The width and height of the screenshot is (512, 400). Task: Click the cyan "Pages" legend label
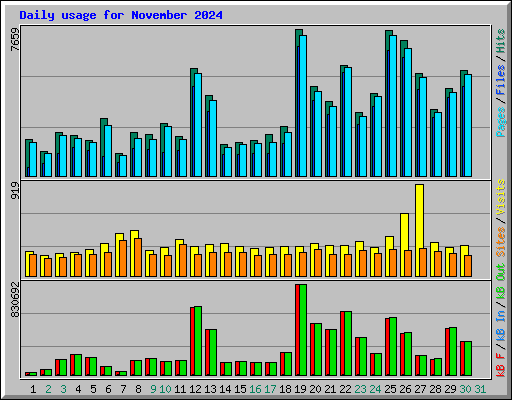coord(501,122)
